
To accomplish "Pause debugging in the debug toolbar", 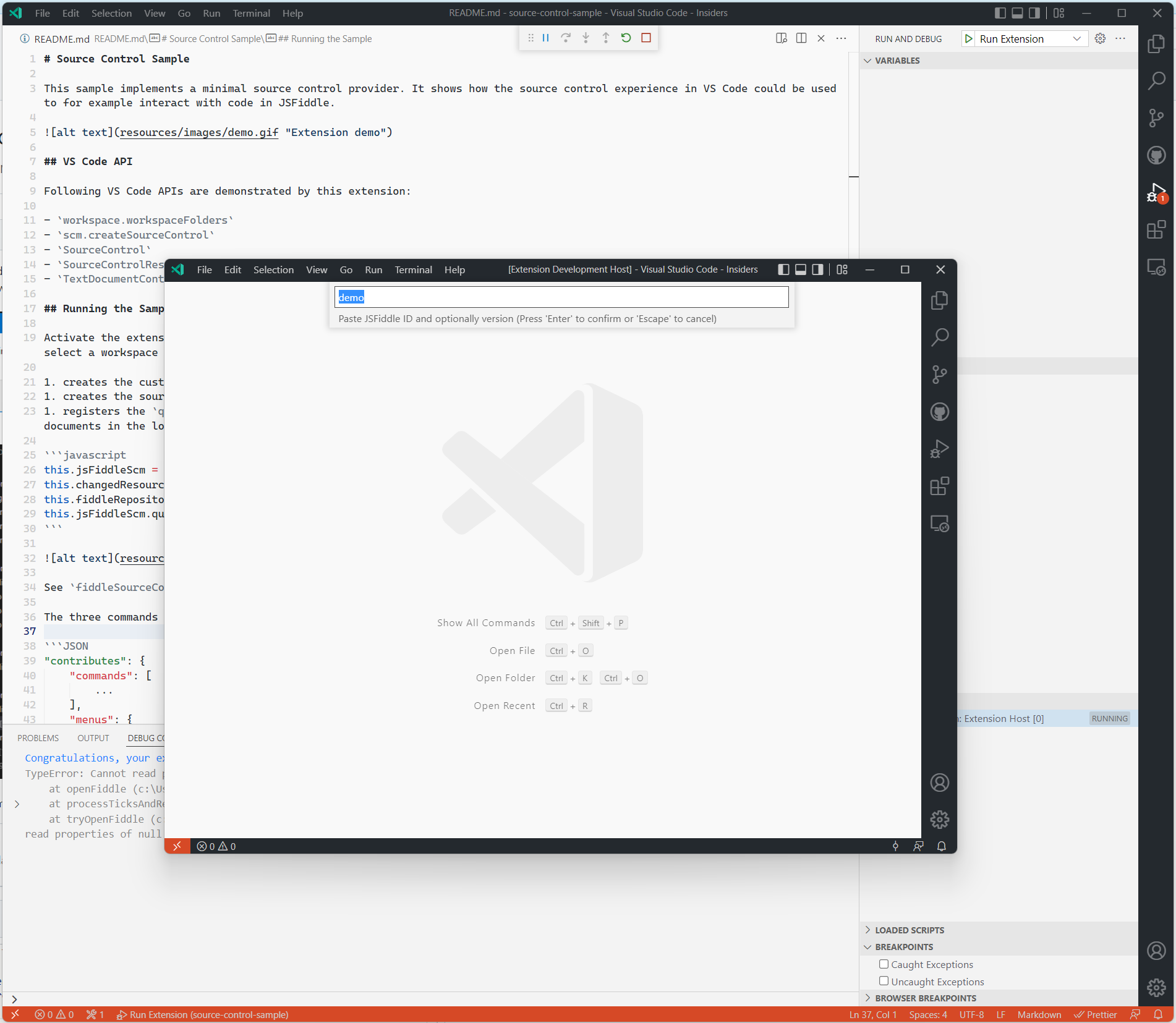I will 546,38.
